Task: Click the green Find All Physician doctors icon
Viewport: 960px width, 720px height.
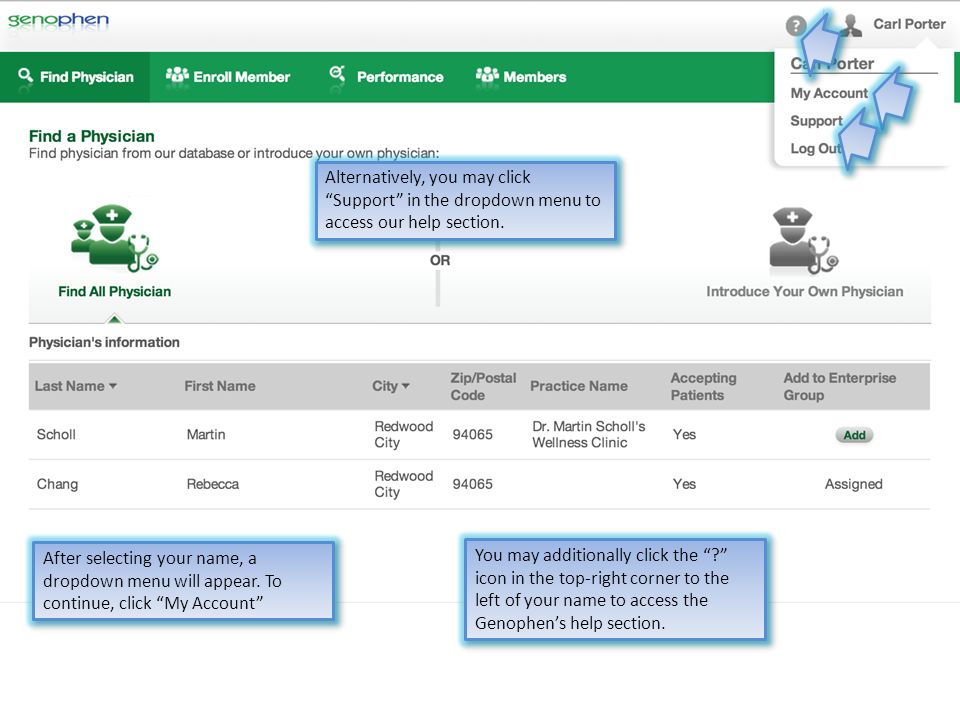Action: point(114,239)
